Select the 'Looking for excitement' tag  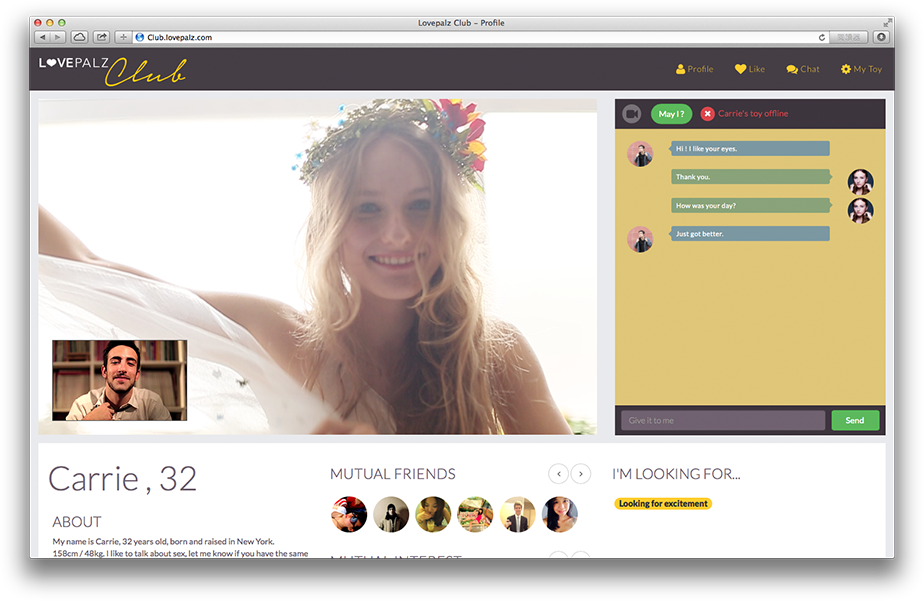(x=663, y=504)
